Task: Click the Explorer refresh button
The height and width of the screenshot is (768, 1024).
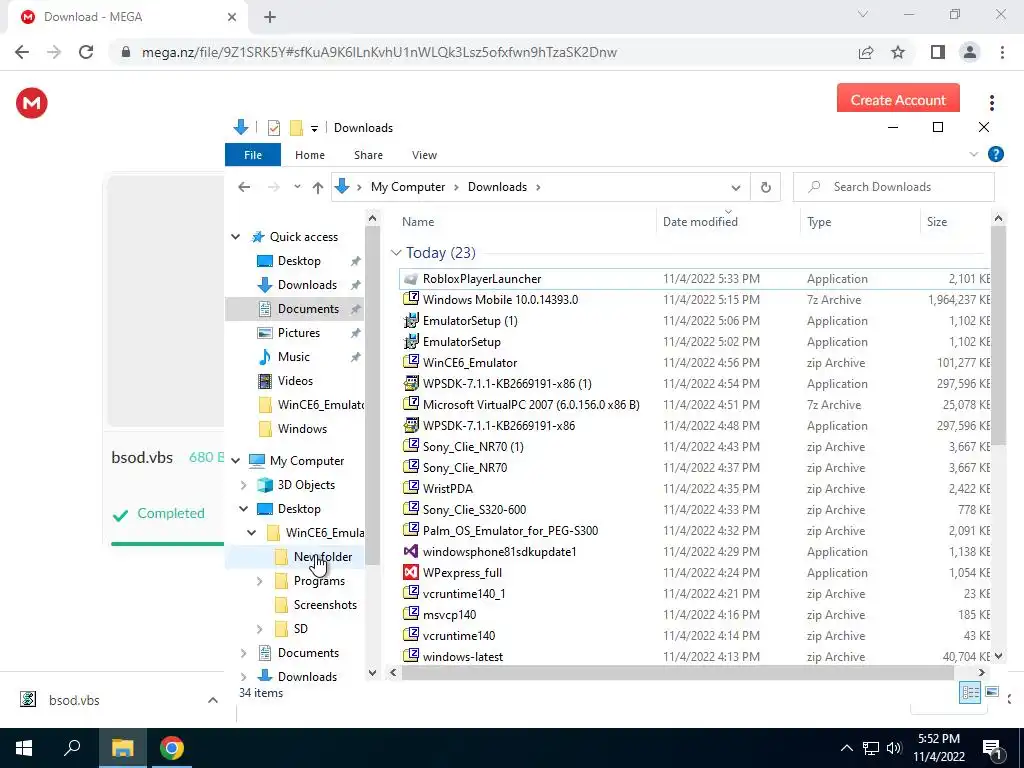Action: [x=765, y=187]
